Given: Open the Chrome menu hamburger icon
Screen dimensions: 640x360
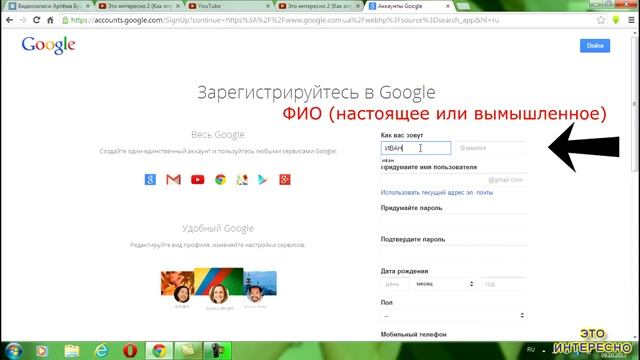Looking at the screenshot, I should (x=631, y=20).
